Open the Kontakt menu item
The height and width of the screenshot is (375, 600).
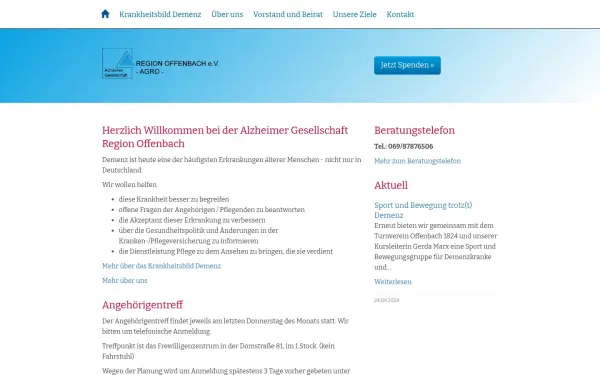[400, 14]
